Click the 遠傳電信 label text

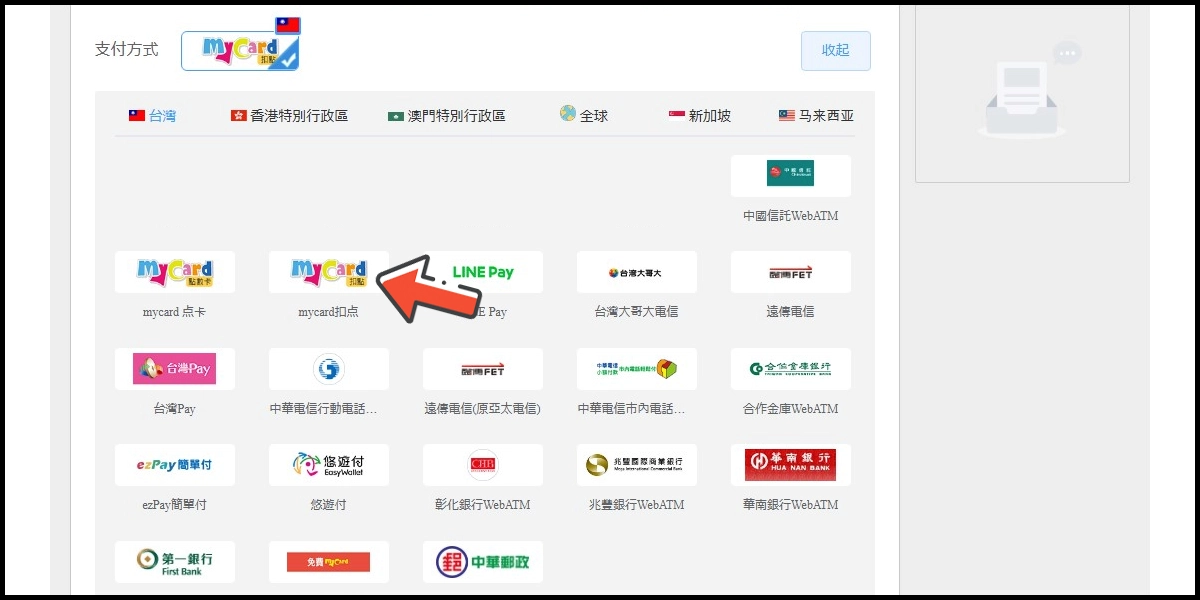coord(791,312)
